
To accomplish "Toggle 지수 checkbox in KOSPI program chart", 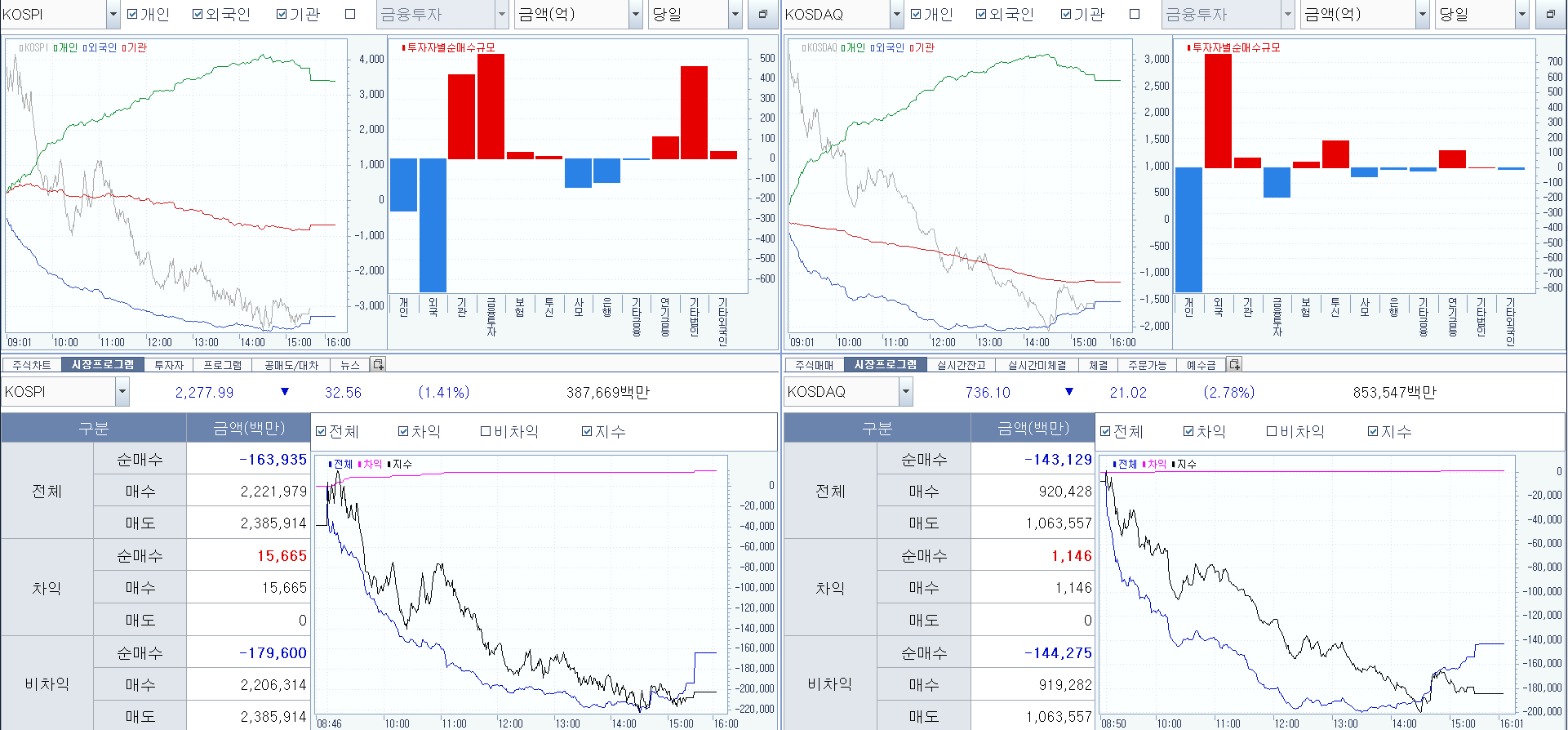I will coord(587,431).
